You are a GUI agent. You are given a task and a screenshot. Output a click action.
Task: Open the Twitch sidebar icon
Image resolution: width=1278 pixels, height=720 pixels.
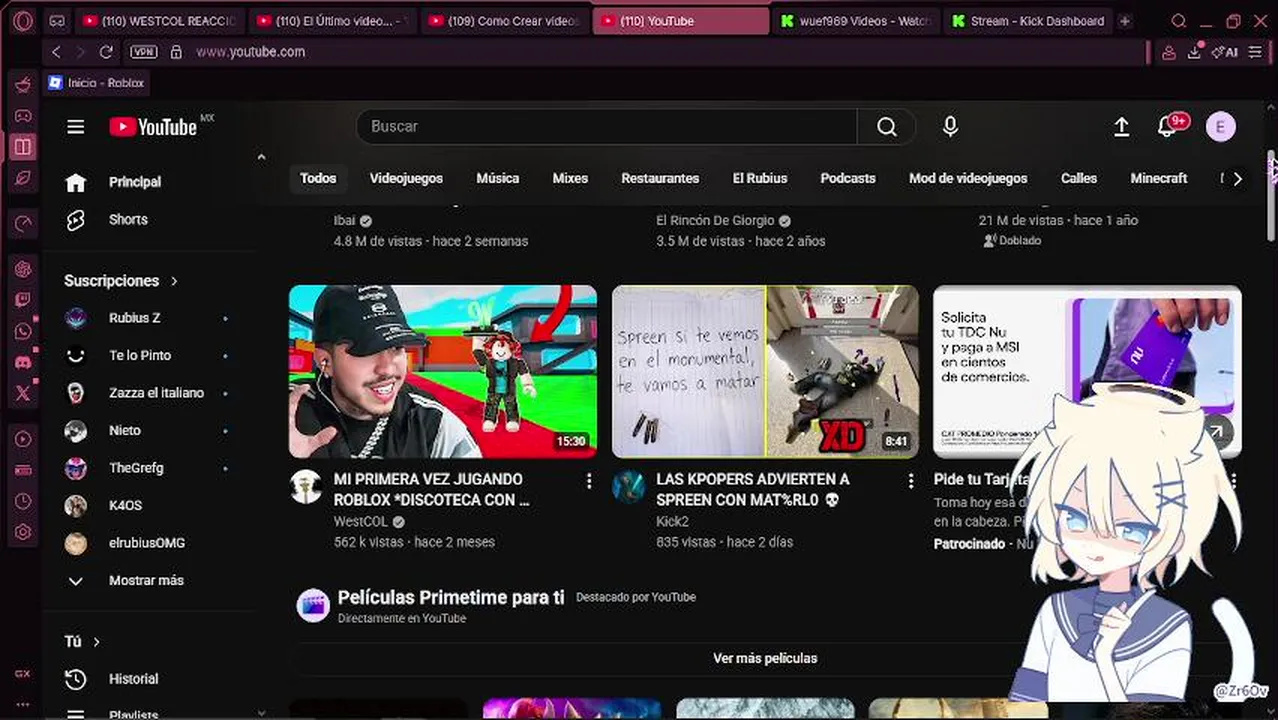tap(22, 300)
